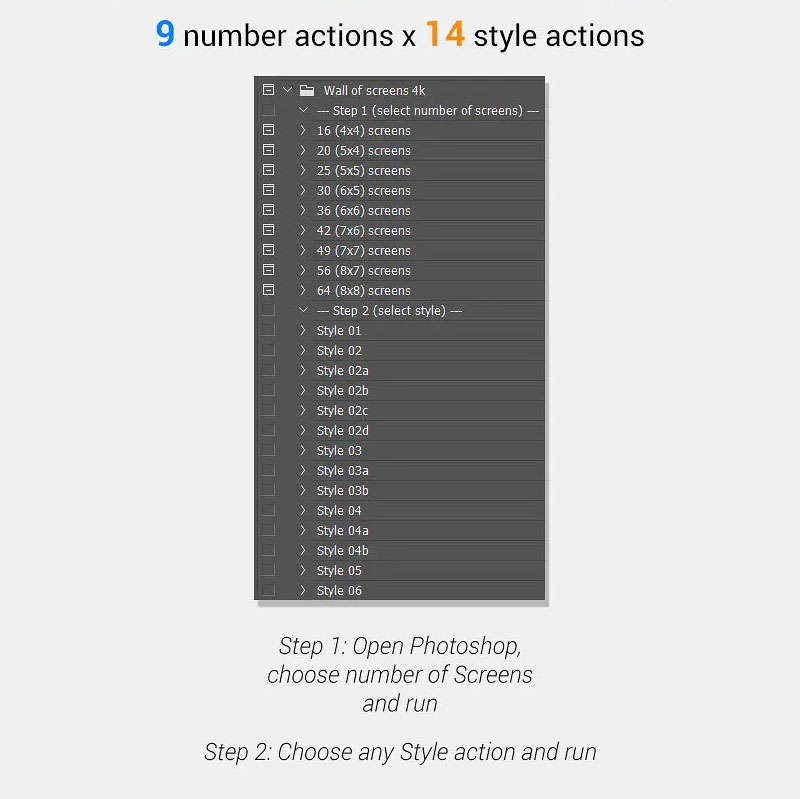The image size is (800, 799).
Task: Enable dialog checkbox for Style 06
Action: click(268, 590)
